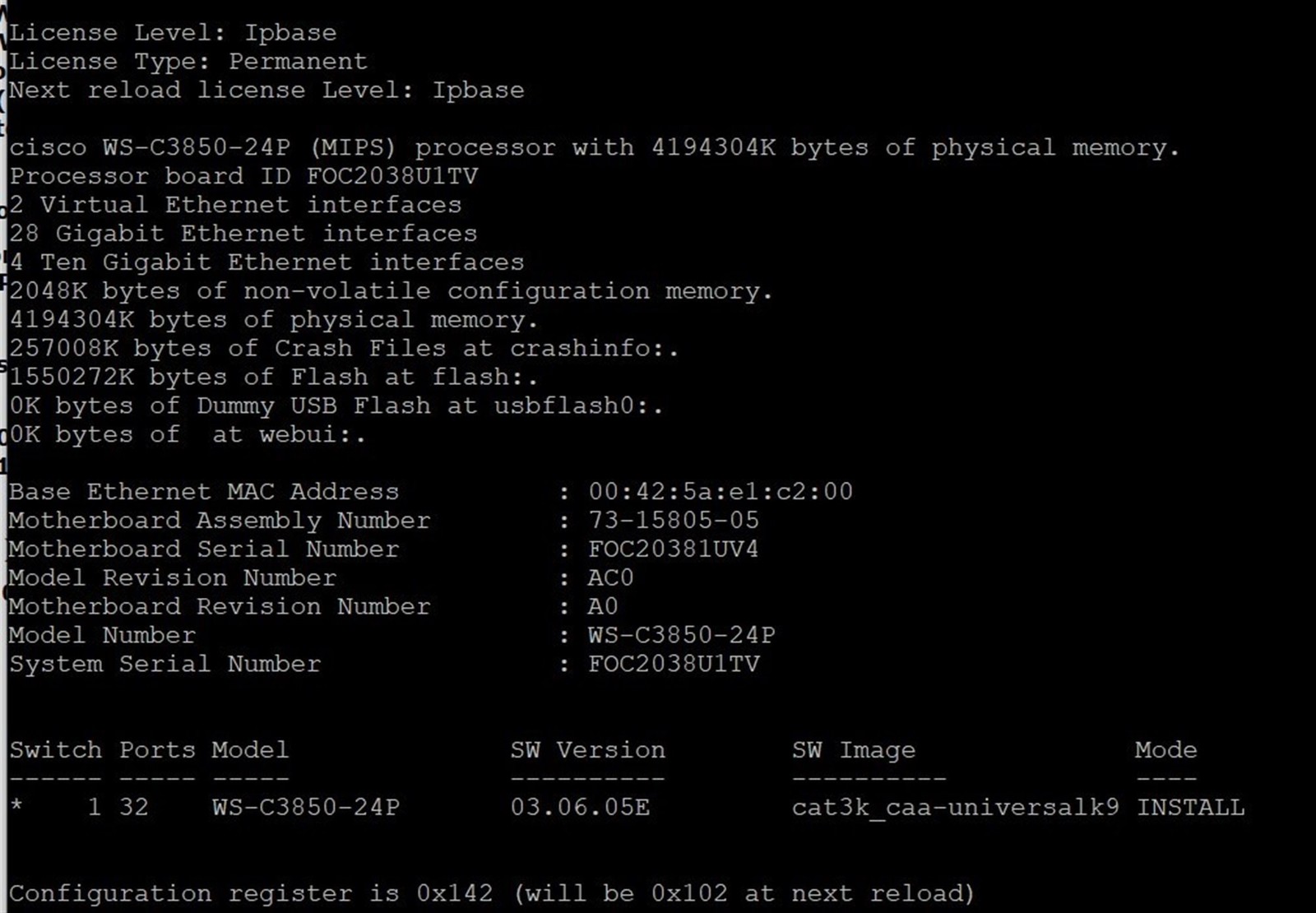The width and height of the screenshot is (1316, 913).
Task: Click the model revision value AC0
Action: point(611,578)
